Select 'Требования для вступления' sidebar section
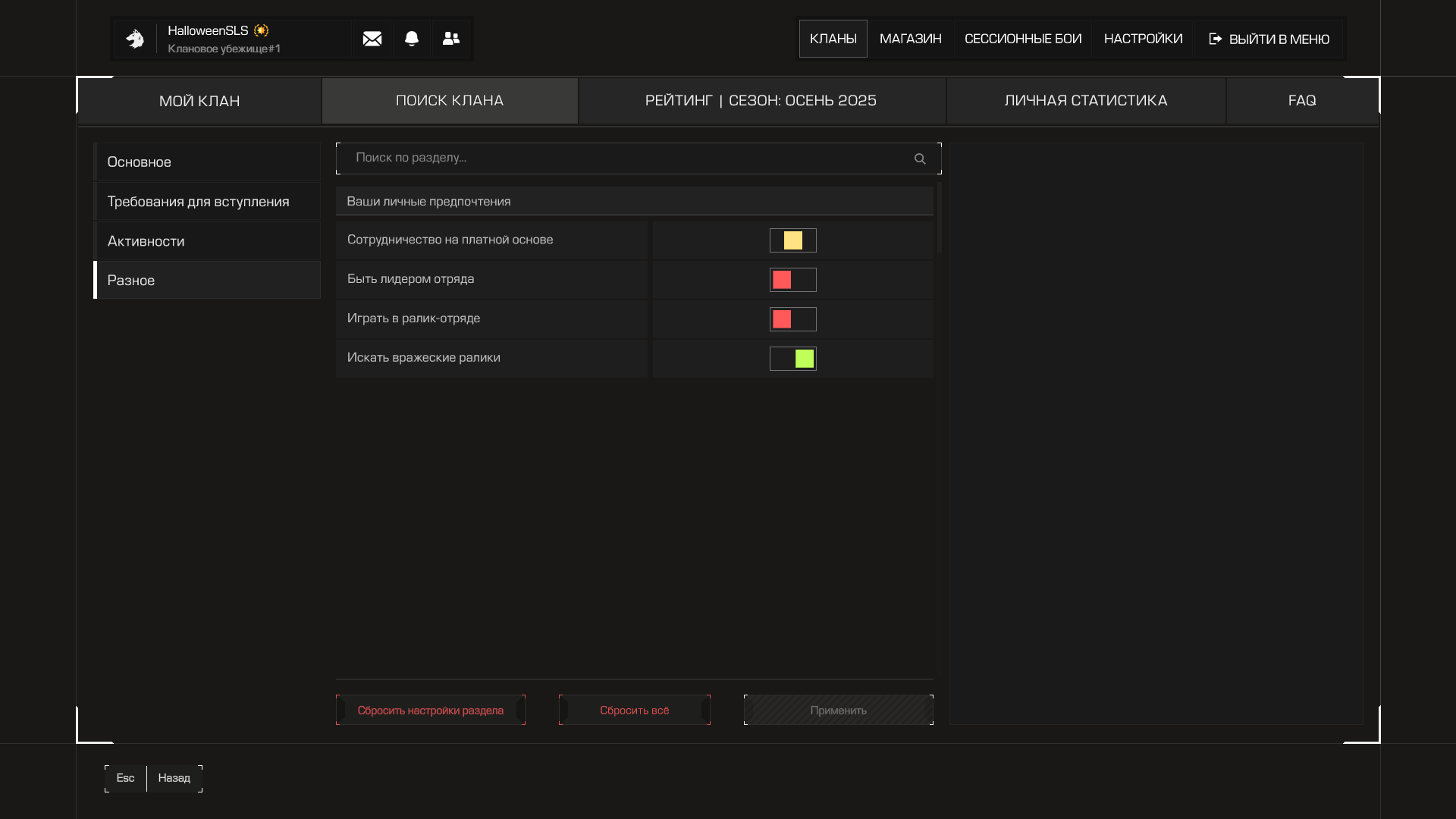This screenshot has height=819, width=1456. (x=206, y=201)
